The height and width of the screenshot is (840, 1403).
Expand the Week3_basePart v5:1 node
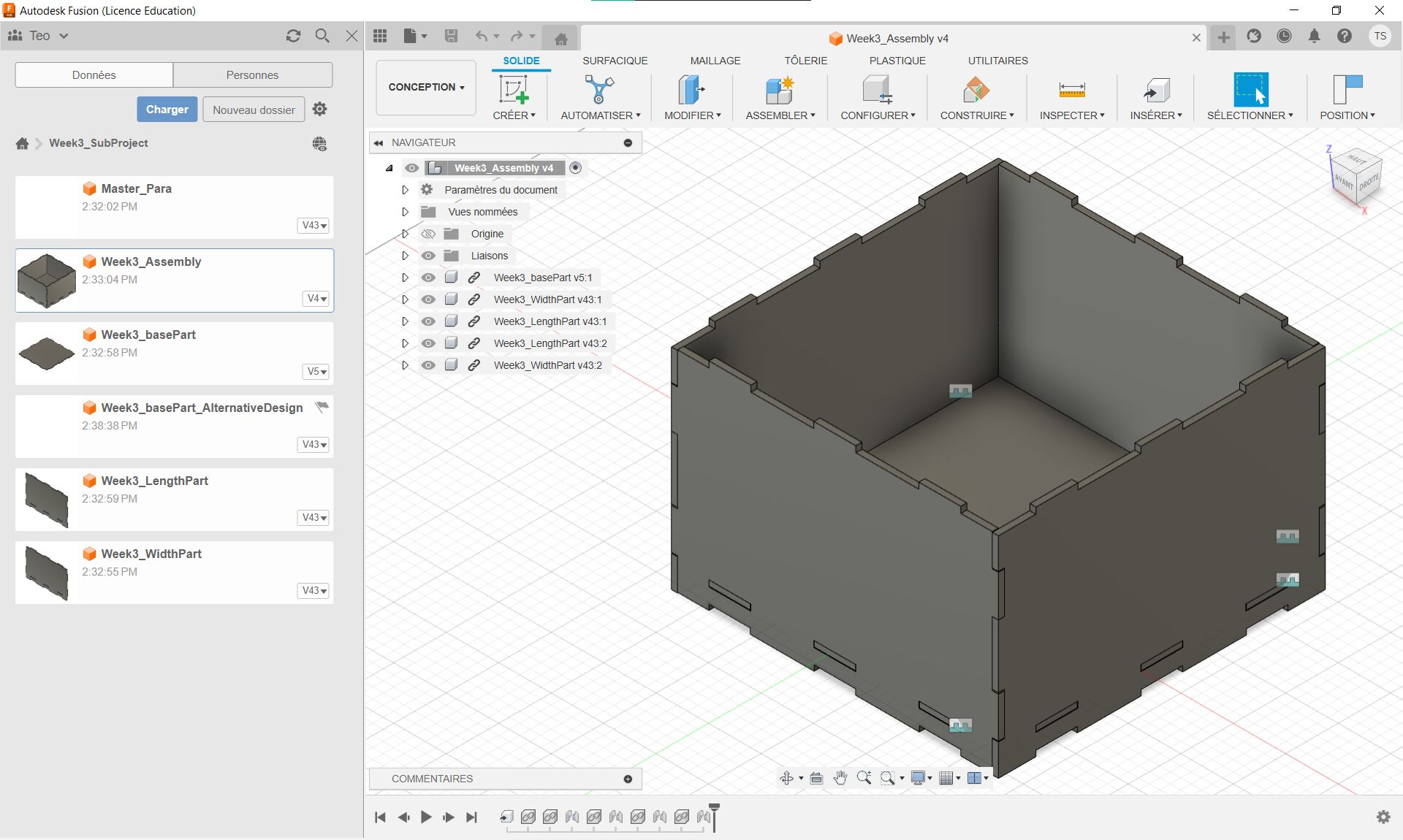coord(405,278)
